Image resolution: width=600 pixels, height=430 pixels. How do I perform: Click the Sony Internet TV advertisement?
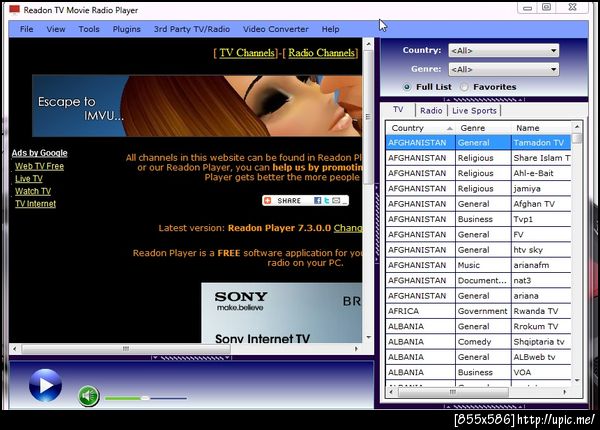[282, 313]
